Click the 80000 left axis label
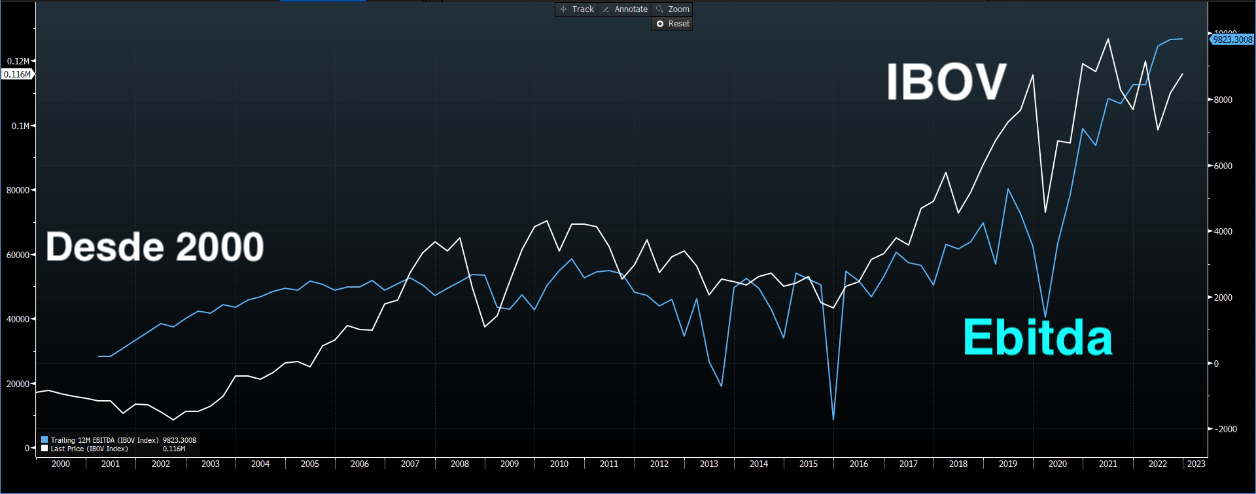 (x=20, y=190)
